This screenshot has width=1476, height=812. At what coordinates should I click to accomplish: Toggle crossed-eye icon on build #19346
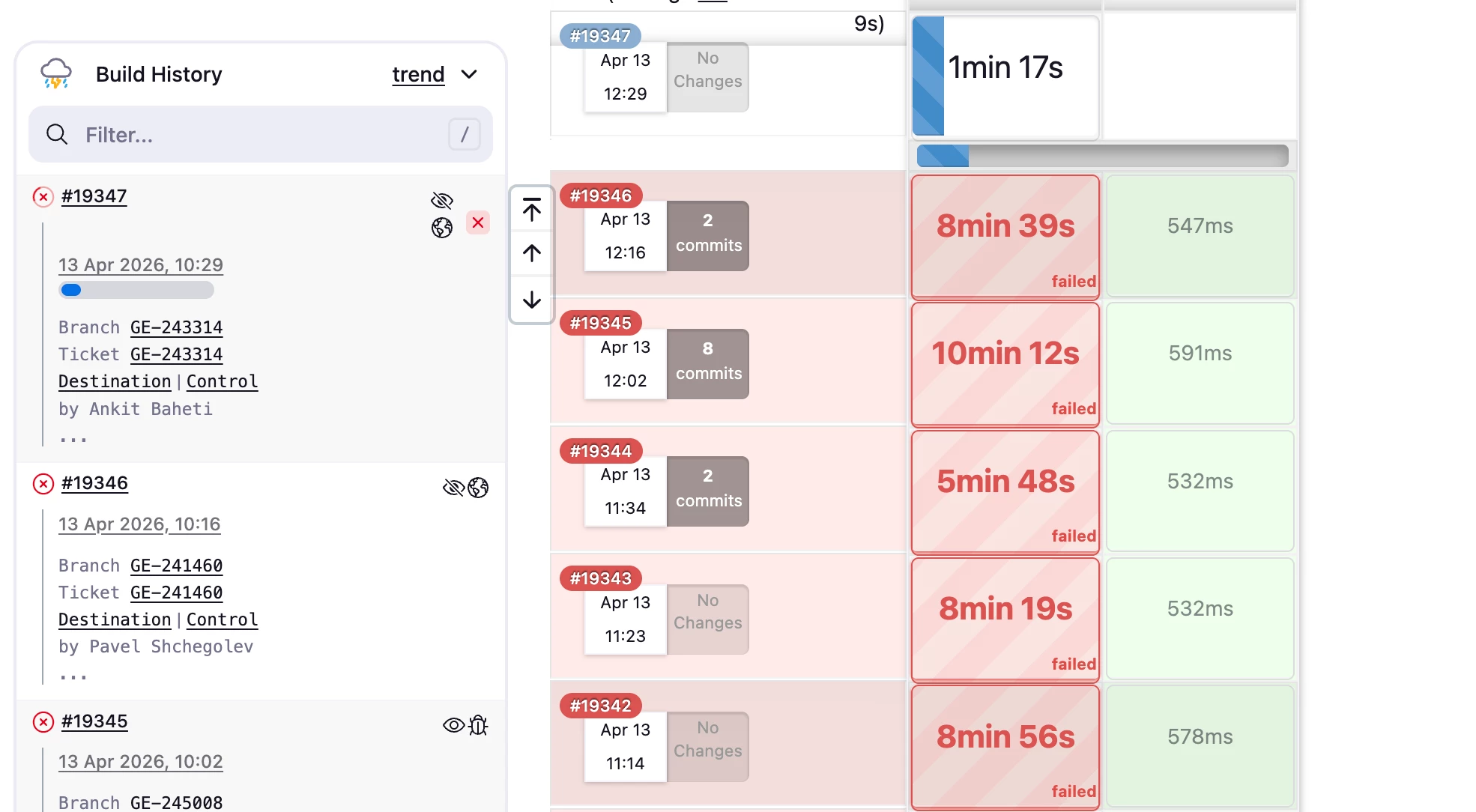click(x=453, y=488)
